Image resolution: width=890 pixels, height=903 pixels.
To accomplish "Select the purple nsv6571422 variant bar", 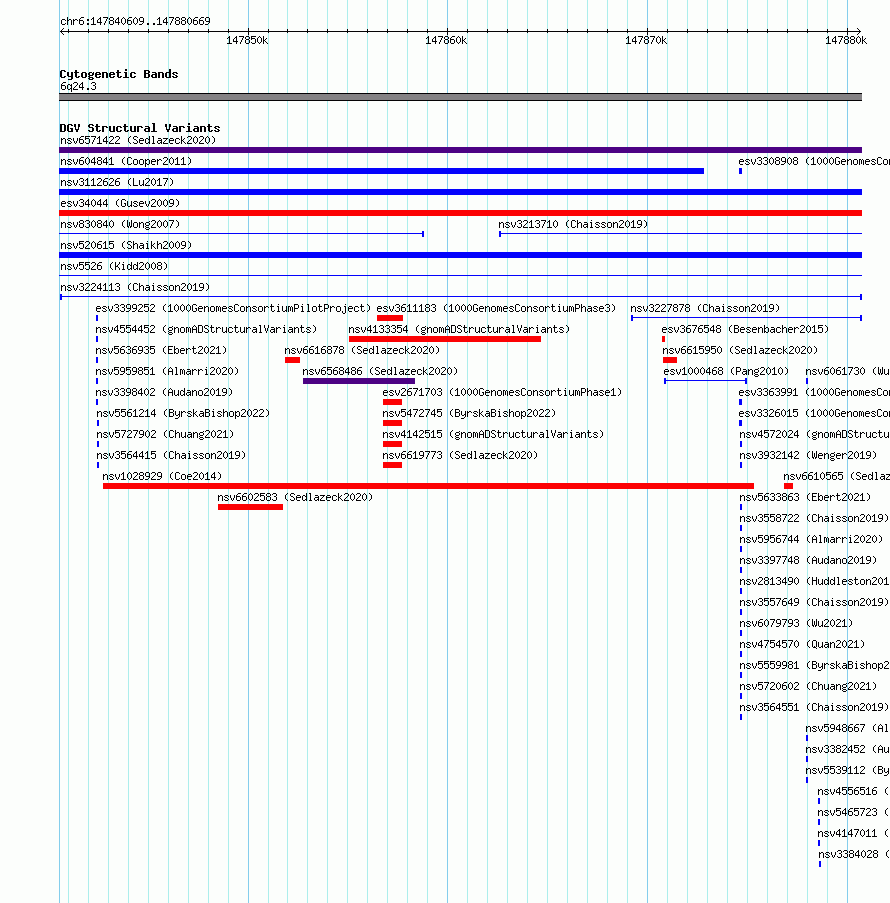I will 461,150.
